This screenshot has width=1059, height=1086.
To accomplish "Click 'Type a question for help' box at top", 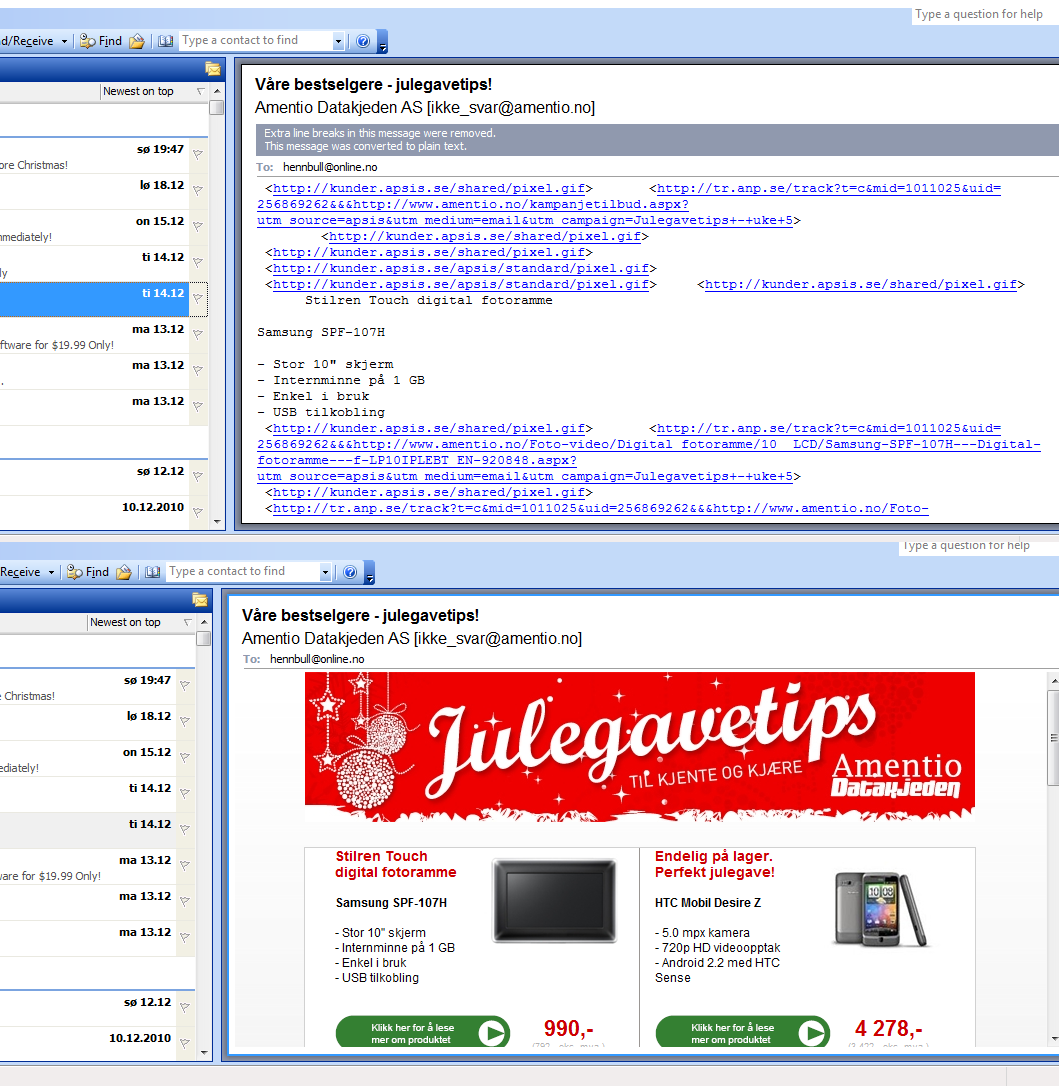I will pos(985,14).
